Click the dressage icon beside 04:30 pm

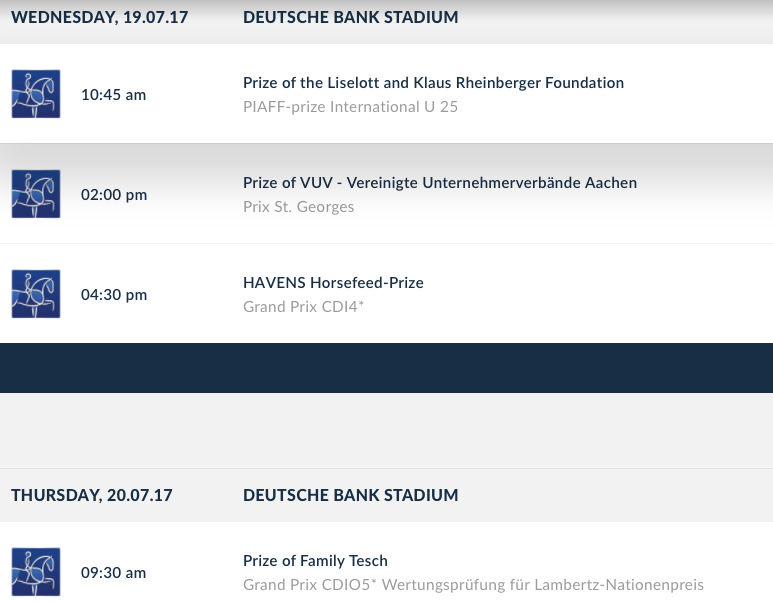point(36,294)
